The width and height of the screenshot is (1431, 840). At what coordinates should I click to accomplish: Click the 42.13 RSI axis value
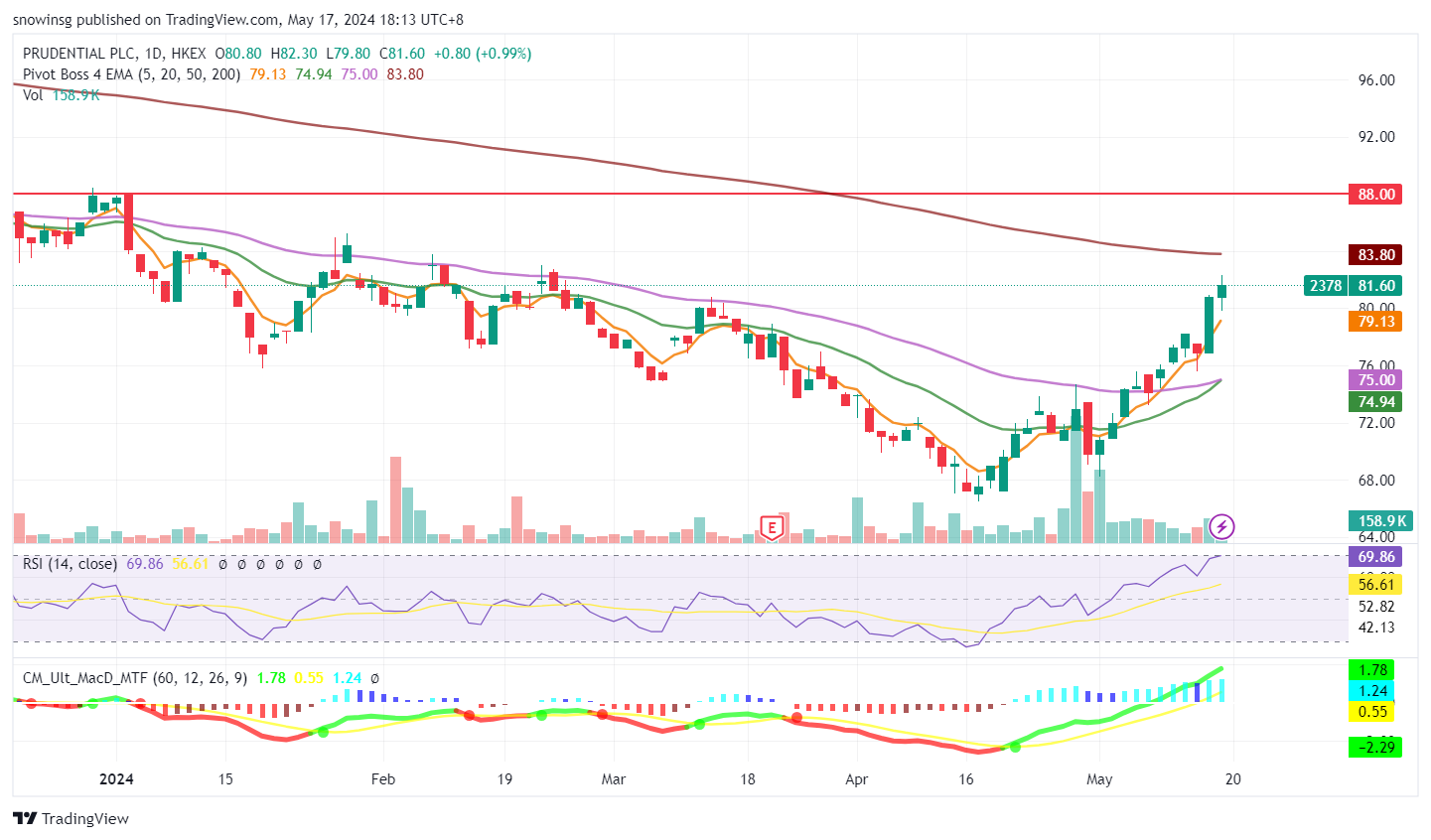point(1376,628)
